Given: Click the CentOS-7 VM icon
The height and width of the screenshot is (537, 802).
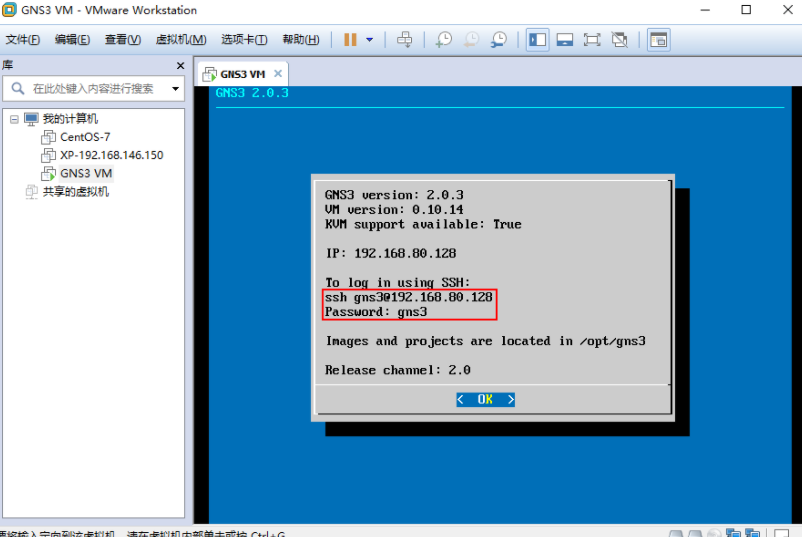Looking at the screenshot, I should click(x=48, y=137).
